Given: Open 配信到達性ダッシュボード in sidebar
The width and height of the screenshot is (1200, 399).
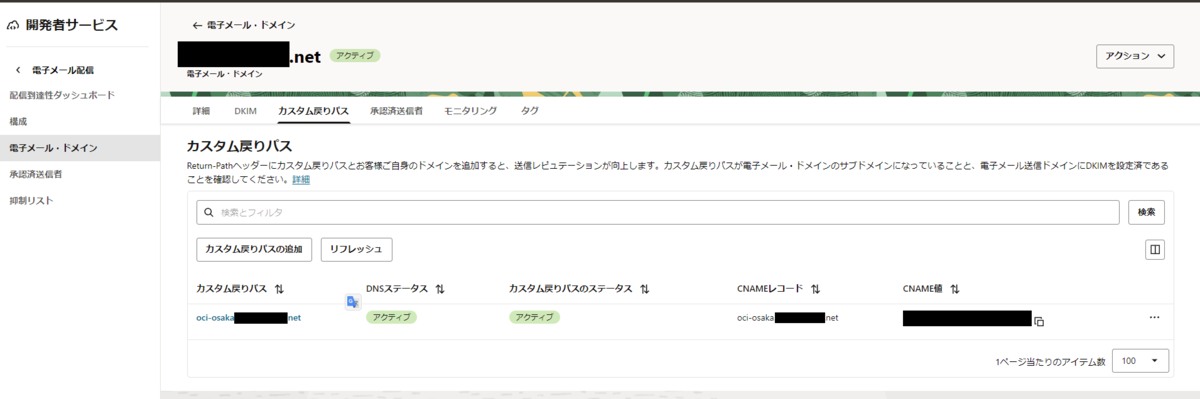Looking at the screenshot, I should [61, 95].
